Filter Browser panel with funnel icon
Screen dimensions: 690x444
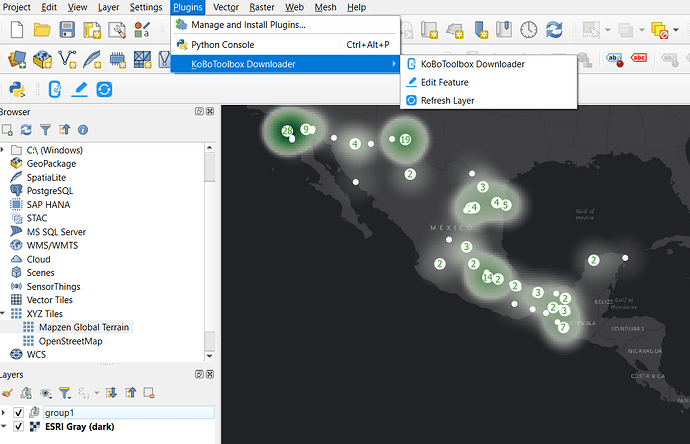coord(45,130)
